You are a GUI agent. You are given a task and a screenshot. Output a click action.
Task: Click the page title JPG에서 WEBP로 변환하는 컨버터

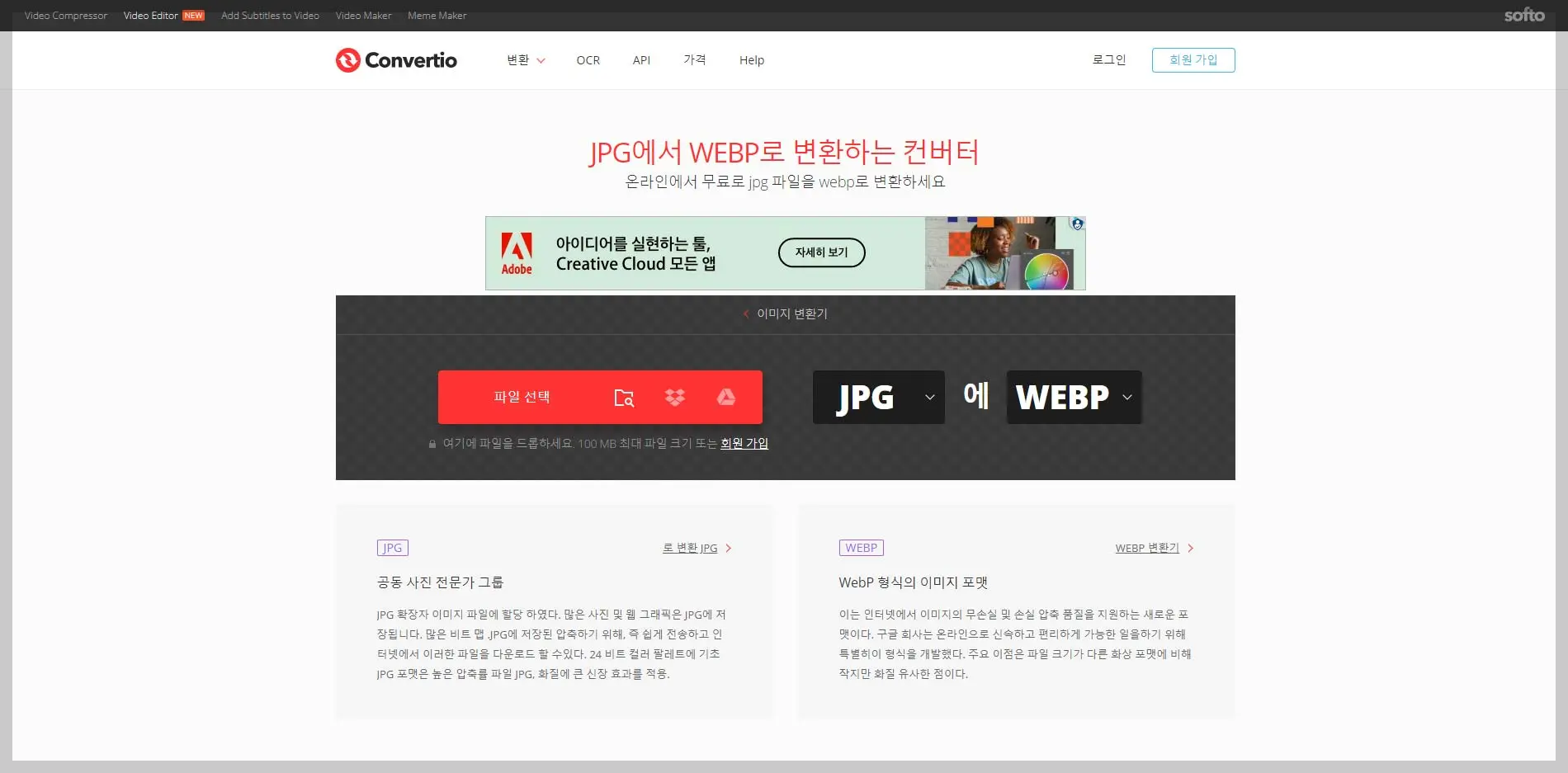pyautogui.click(x=784, y=153)
